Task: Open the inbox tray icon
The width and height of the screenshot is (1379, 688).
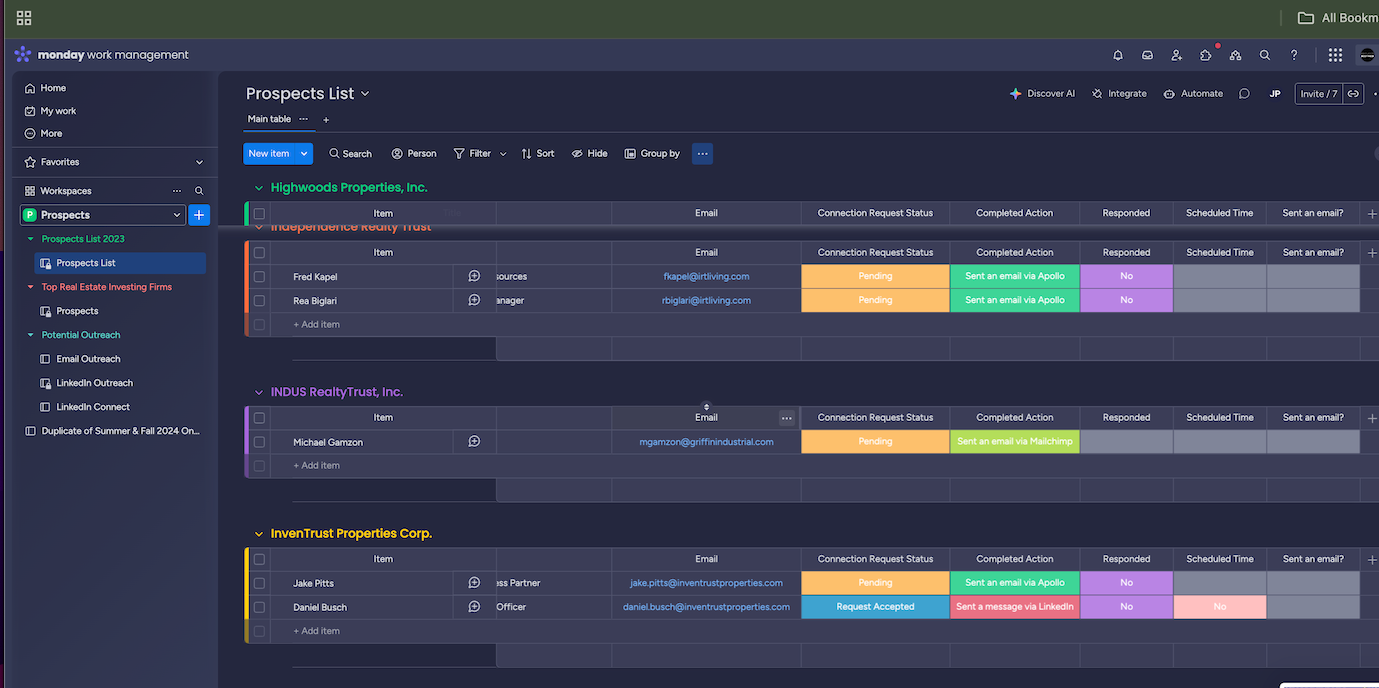Action: coord(1147,55)
